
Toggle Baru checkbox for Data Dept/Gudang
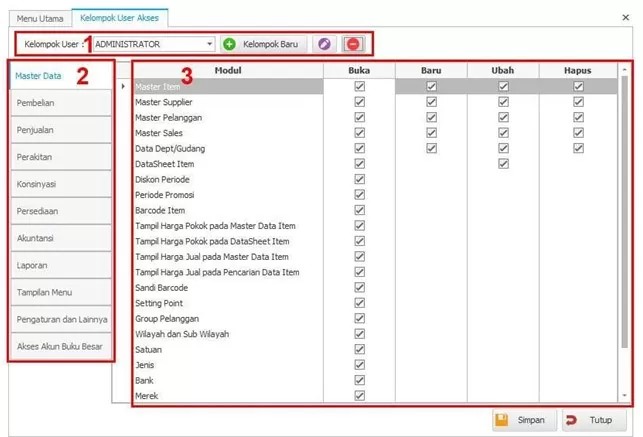431,148
